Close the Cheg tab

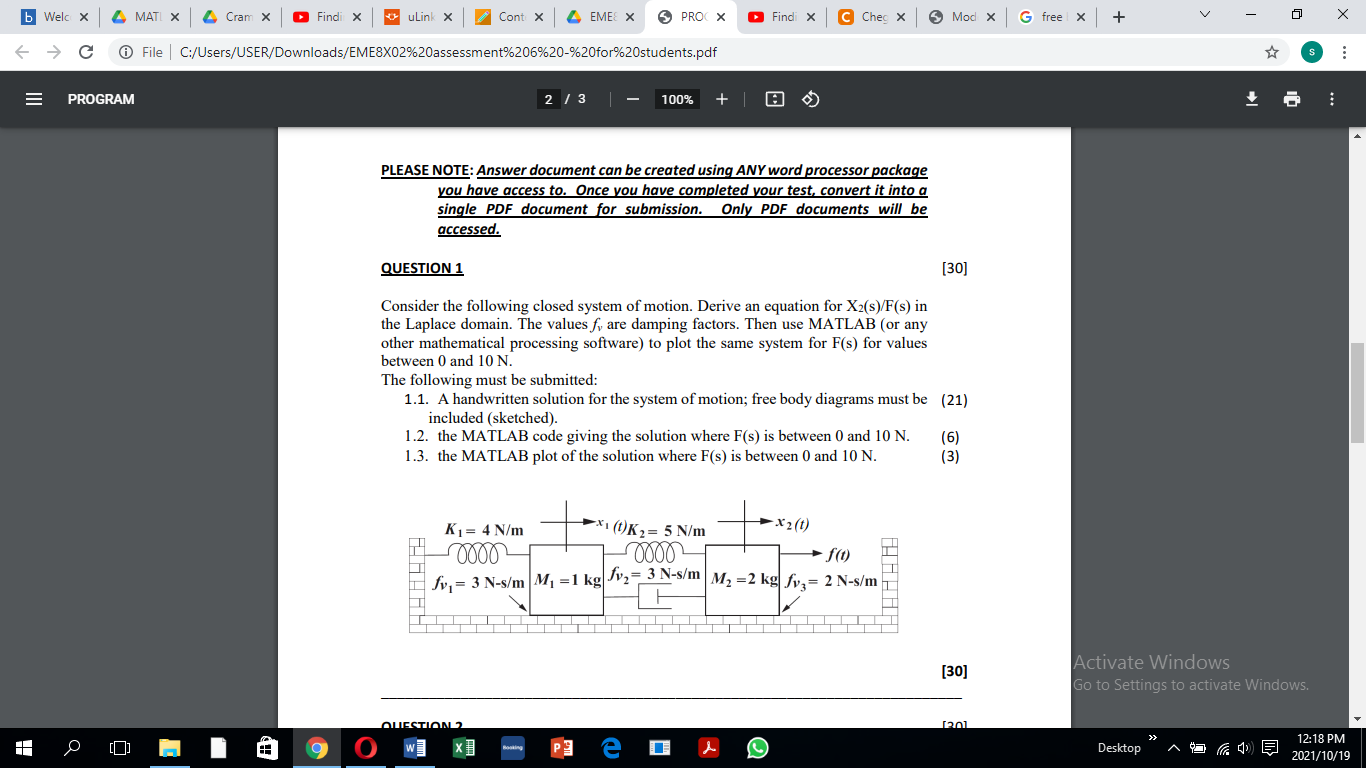[x=901, y=17]
